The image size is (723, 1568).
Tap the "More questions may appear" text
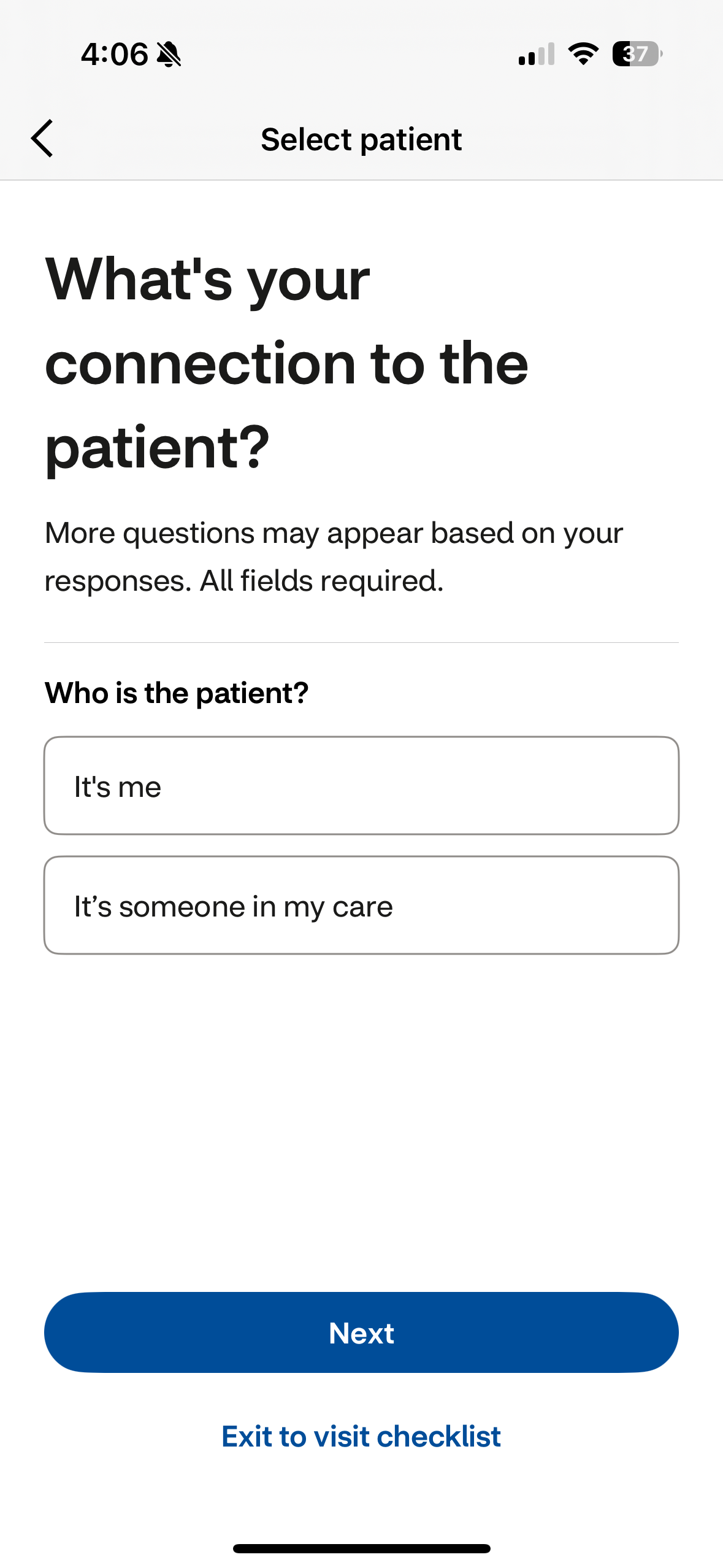[334, 533]
